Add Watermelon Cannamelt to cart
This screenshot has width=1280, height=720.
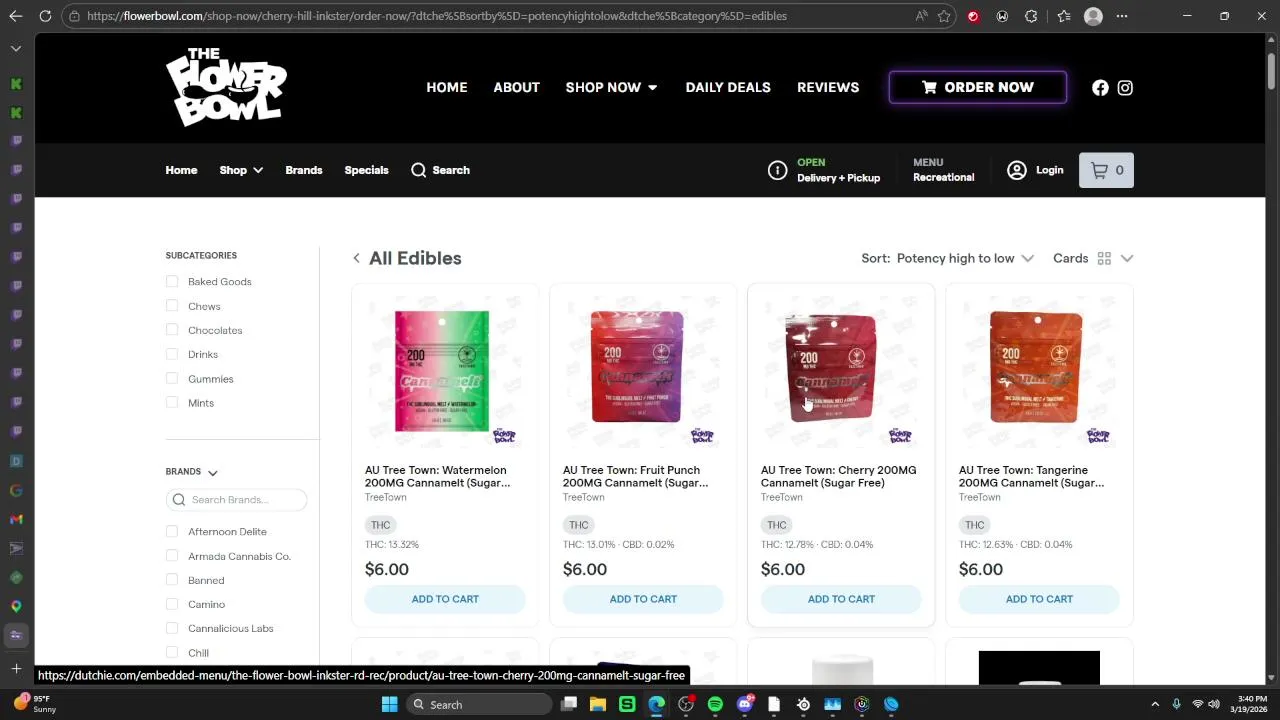[445, 599]
